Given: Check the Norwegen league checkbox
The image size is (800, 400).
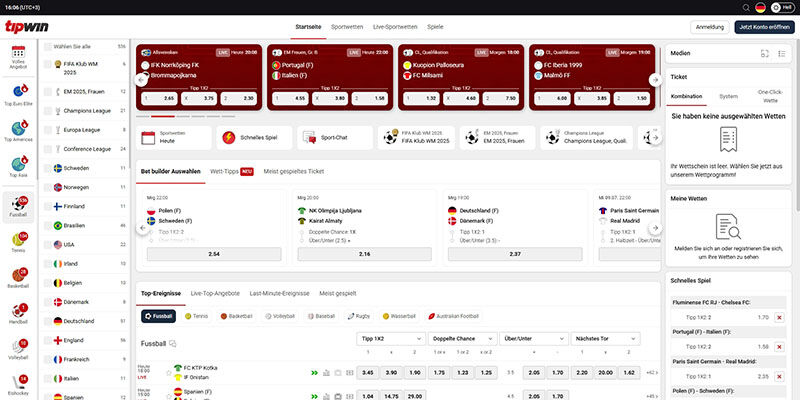Looking at the screenshot, I should coord(47,187).
